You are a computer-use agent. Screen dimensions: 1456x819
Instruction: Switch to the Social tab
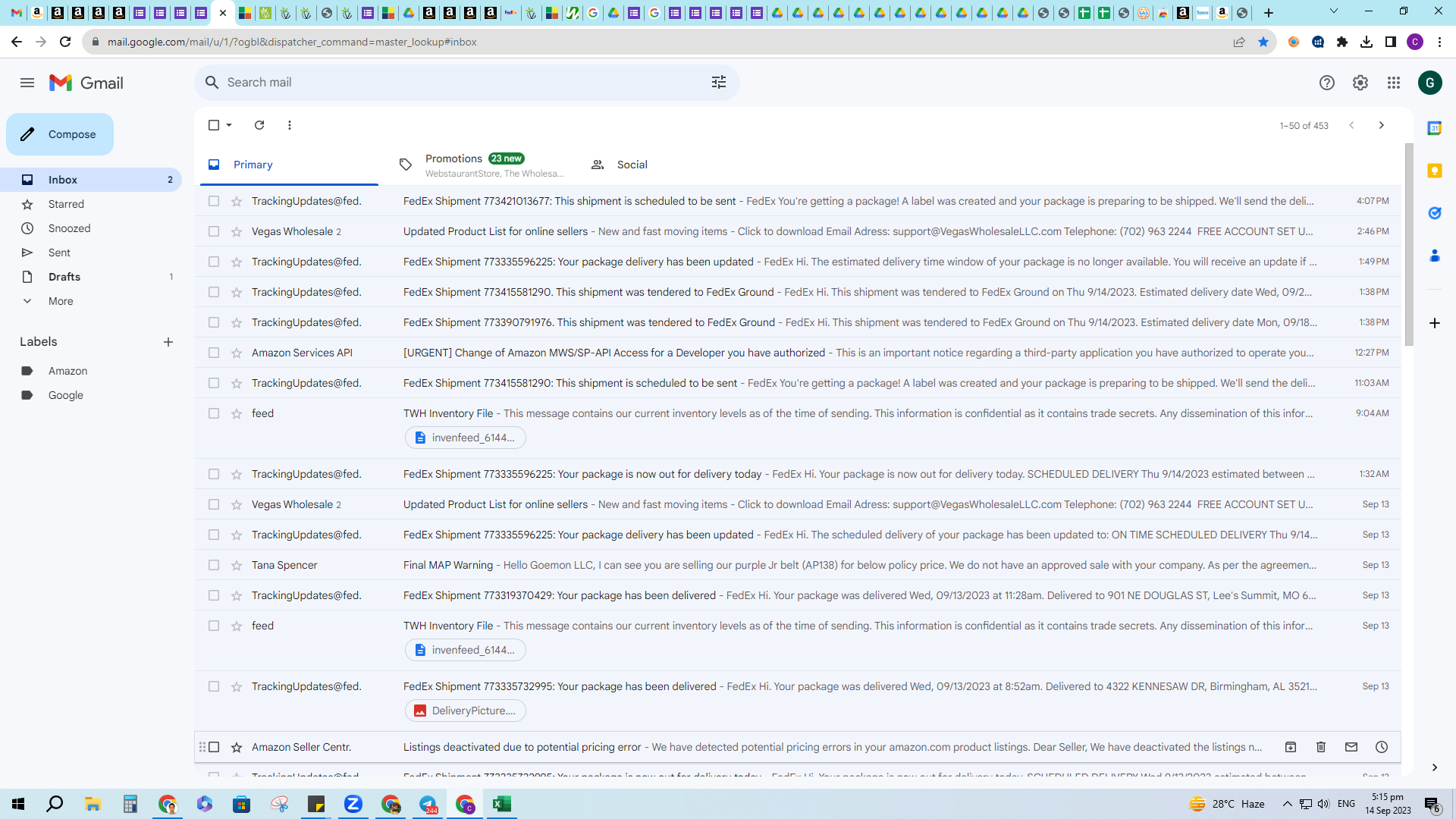(672, 165)
